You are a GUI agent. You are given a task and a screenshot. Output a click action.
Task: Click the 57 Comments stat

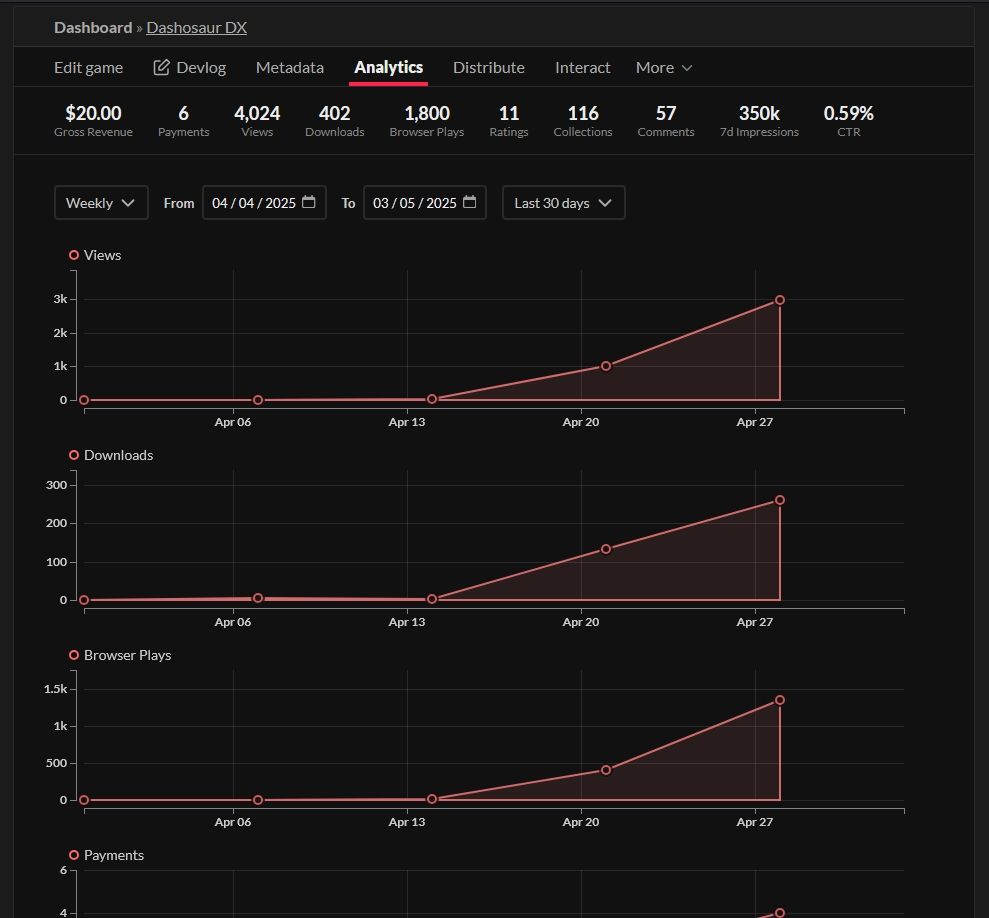pos(665,121)
